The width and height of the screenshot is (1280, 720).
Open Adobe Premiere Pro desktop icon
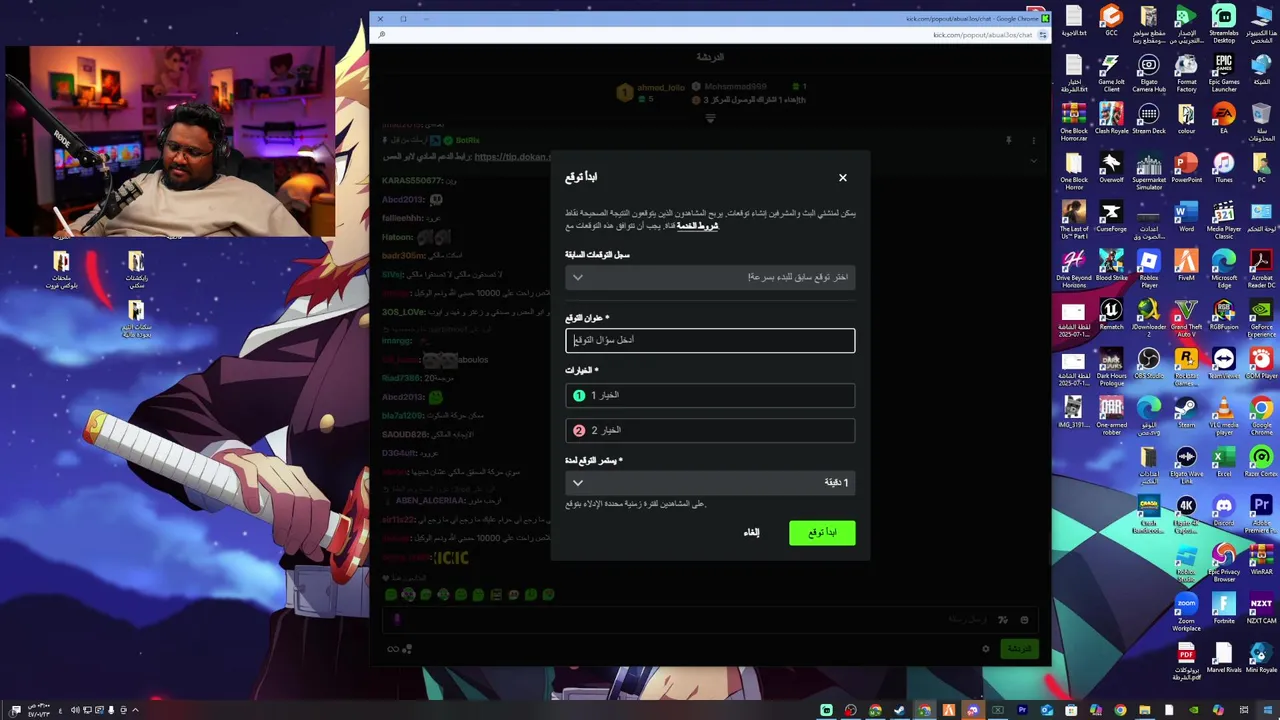tap(1261, 514)
